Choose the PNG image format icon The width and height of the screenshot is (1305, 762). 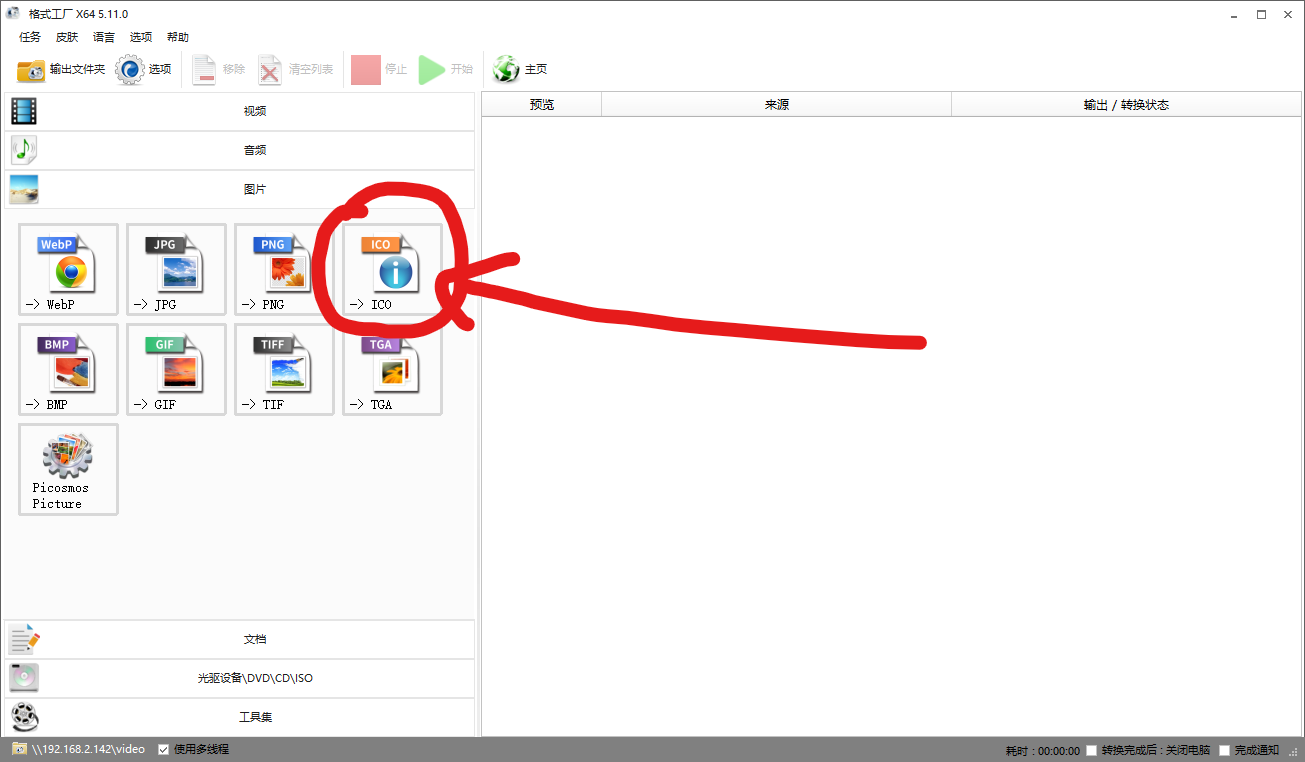(x=284, y=270)
